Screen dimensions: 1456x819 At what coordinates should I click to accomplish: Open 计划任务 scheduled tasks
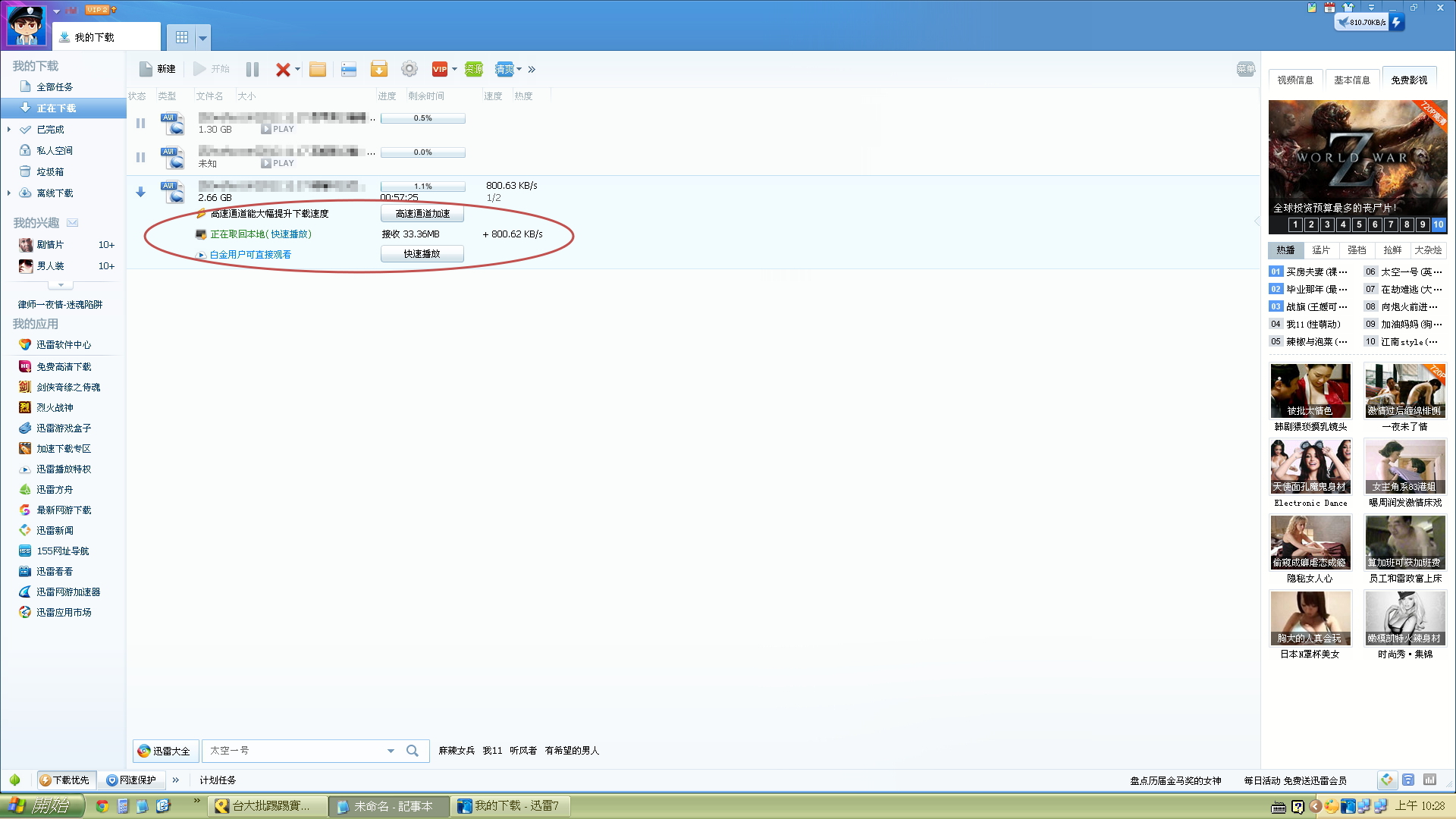tap(218, 780)
